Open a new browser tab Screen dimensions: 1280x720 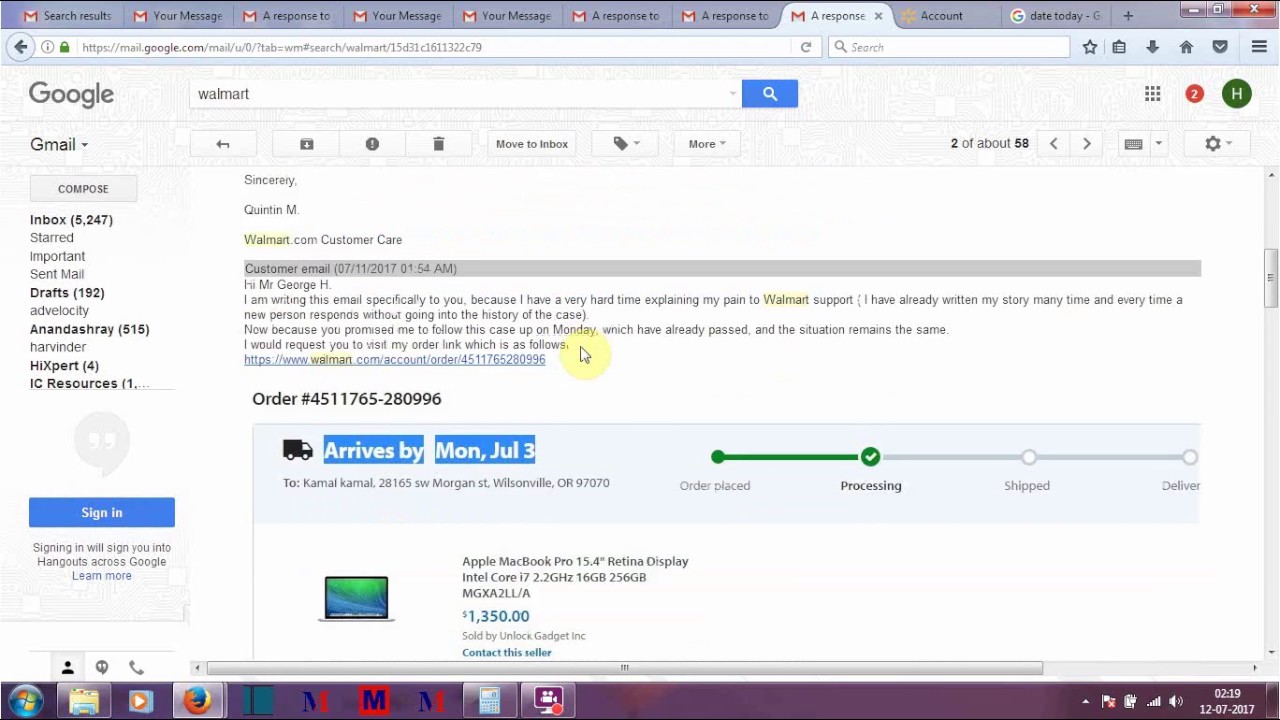coord(1128,16)
